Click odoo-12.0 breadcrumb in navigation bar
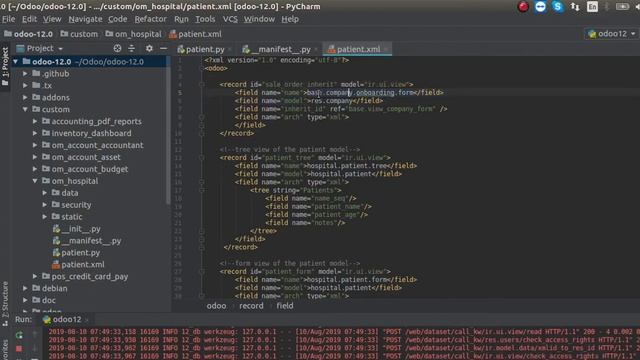 pos(29,34)
